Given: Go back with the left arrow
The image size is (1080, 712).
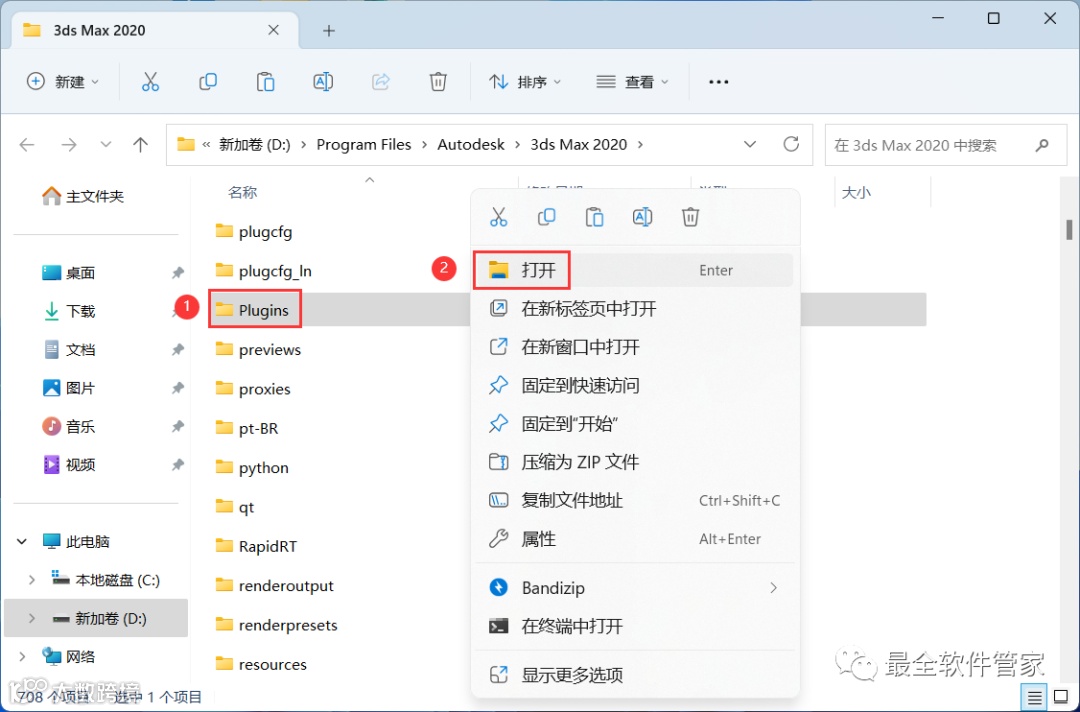Looking at the screenshot, I should [x=27, y=145].
